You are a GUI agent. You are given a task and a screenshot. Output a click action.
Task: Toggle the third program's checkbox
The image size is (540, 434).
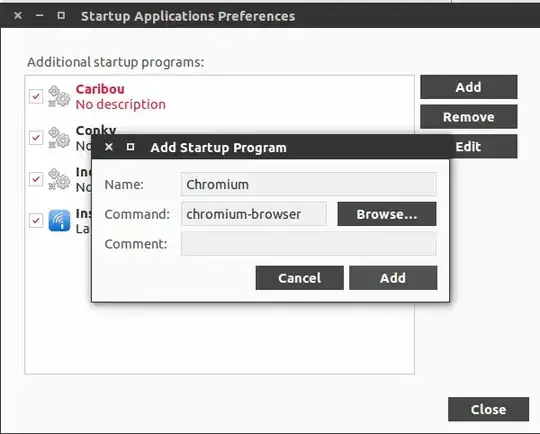coord(36,179)
